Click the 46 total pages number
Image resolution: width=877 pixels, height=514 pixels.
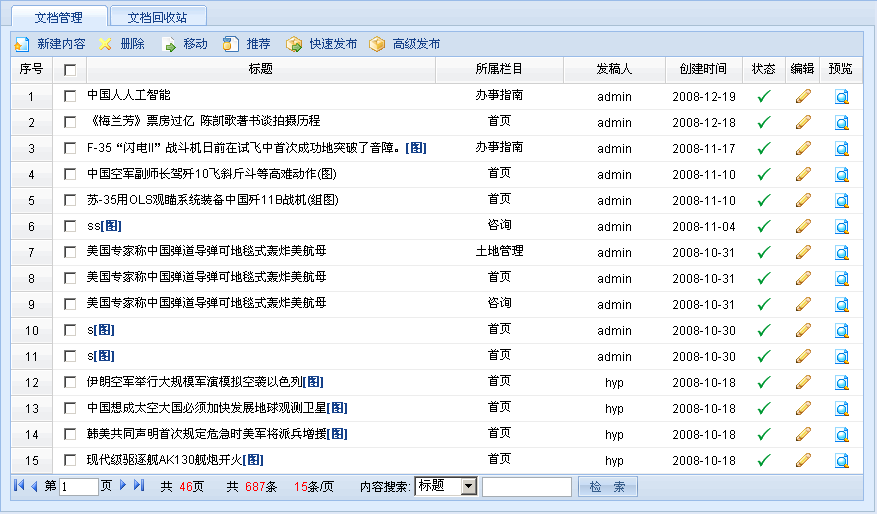click(186, 487)
